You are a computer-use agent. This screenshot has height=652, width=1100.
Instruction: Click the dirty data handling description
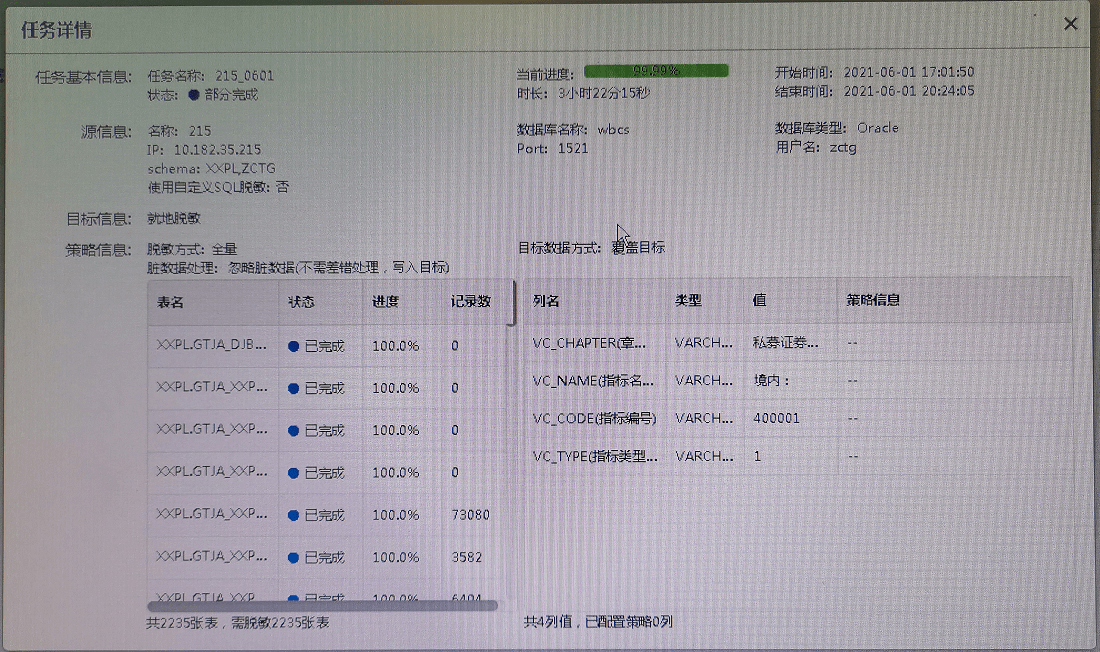[338, 267]
